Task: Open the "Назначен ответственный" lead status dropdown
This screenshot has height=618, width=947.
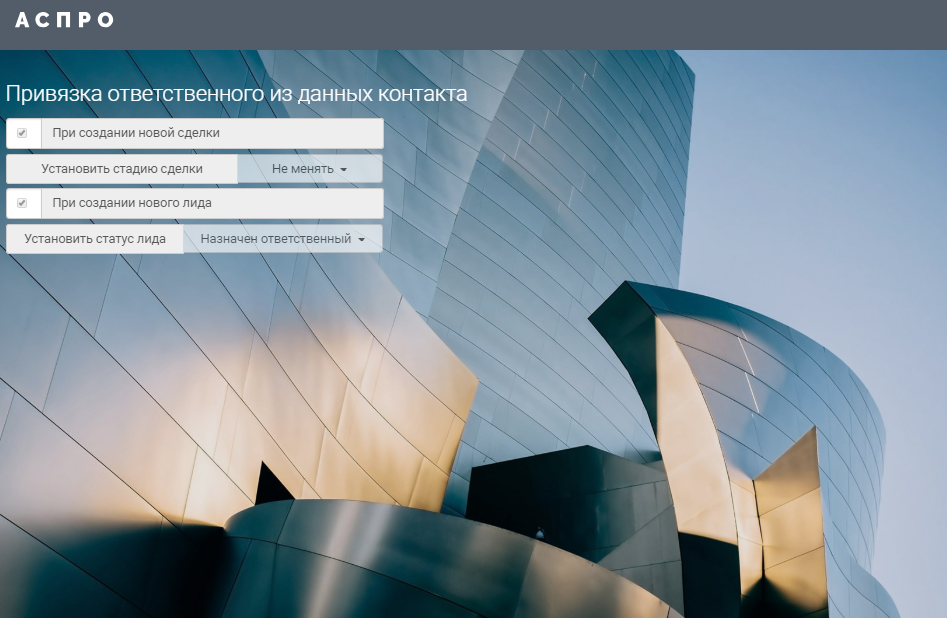Action: [x=282, y=239]
